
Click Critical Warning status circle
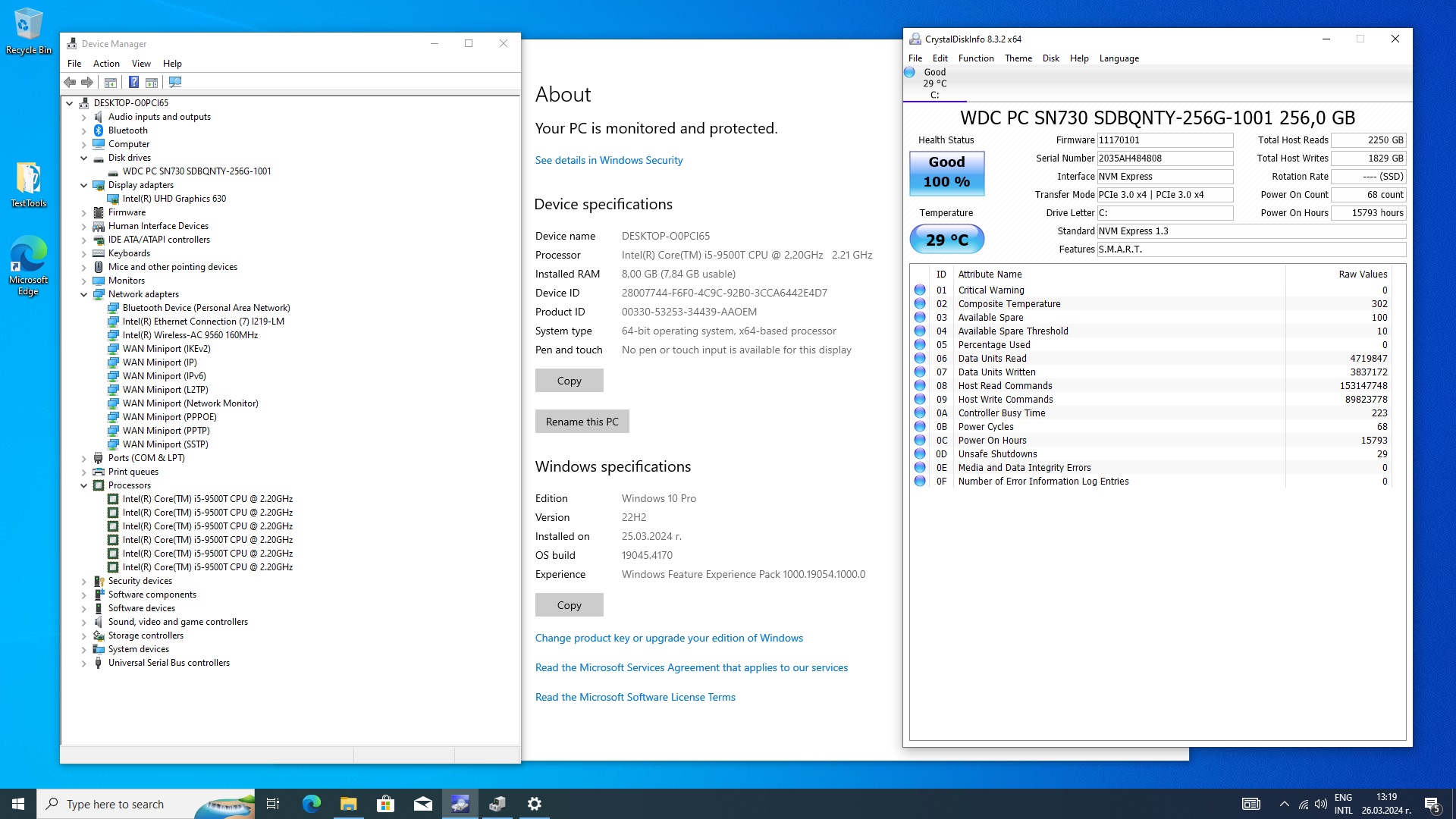(920, 290)
